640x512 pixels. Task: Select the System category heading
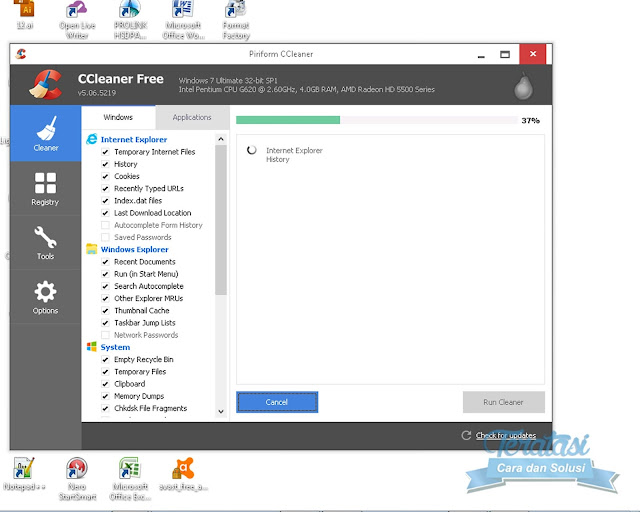pos(115,347)
